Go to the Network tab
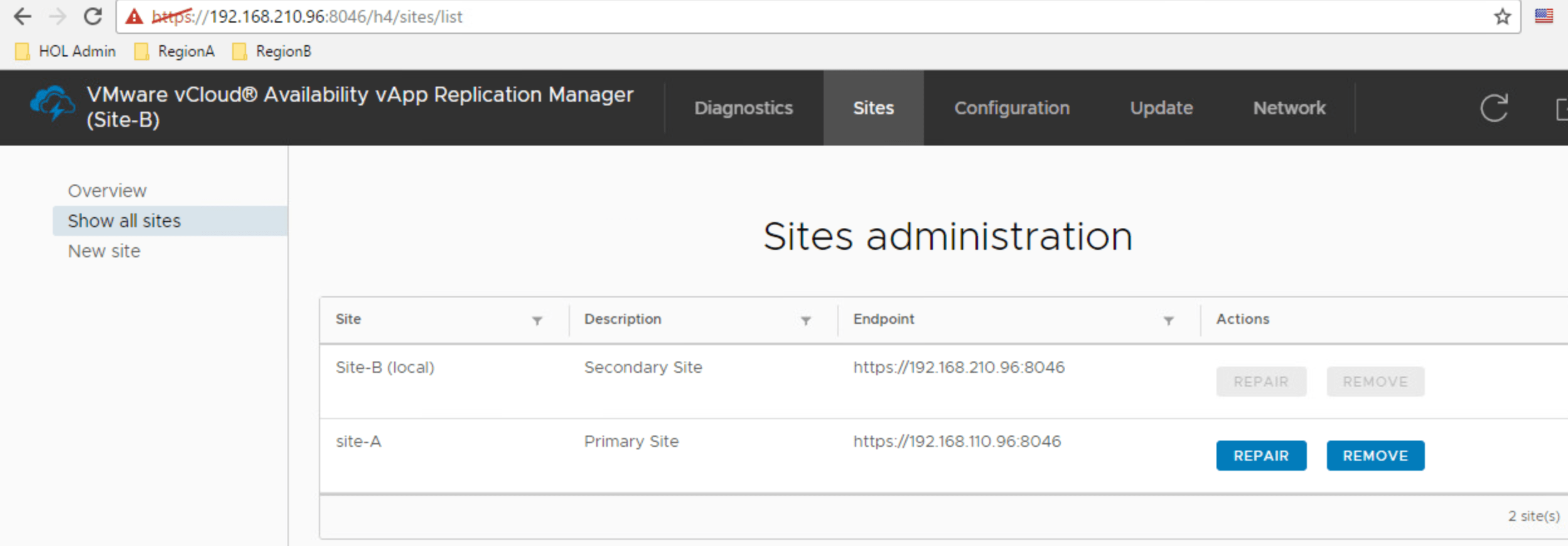The height and width of the screenshot is (546, 1568). [x=1289, y=108]
